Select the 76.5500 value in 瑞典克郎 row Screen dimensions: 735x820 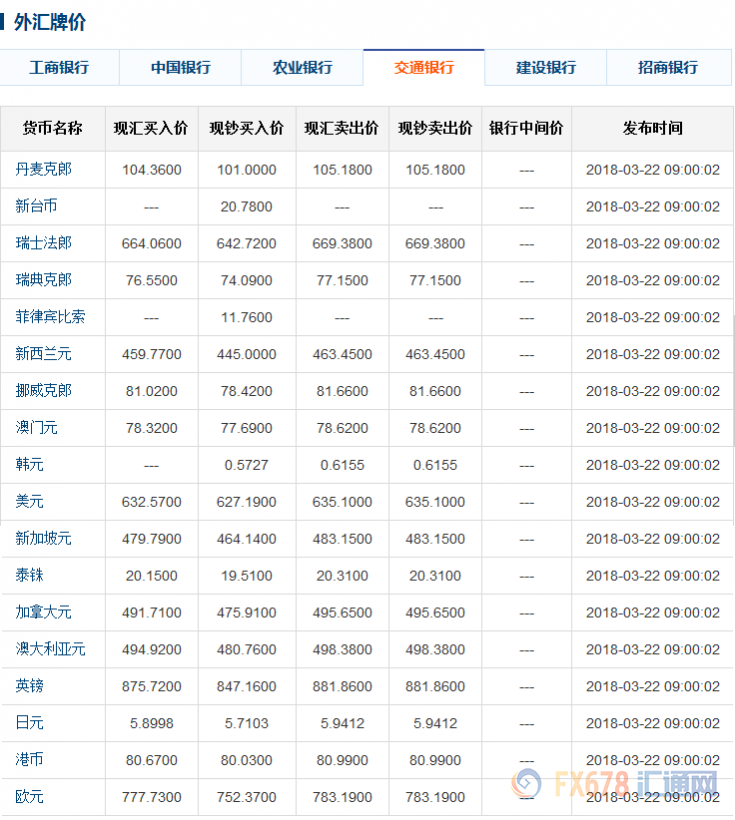(152, 280)
